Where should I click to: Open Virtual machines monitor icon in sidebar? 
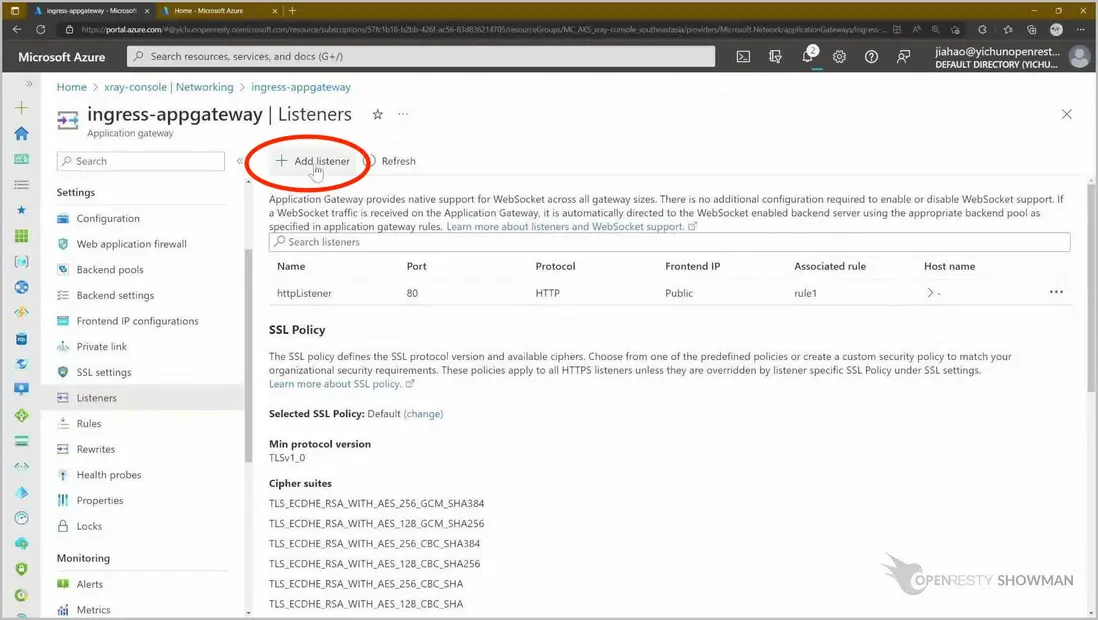point(22,389)
